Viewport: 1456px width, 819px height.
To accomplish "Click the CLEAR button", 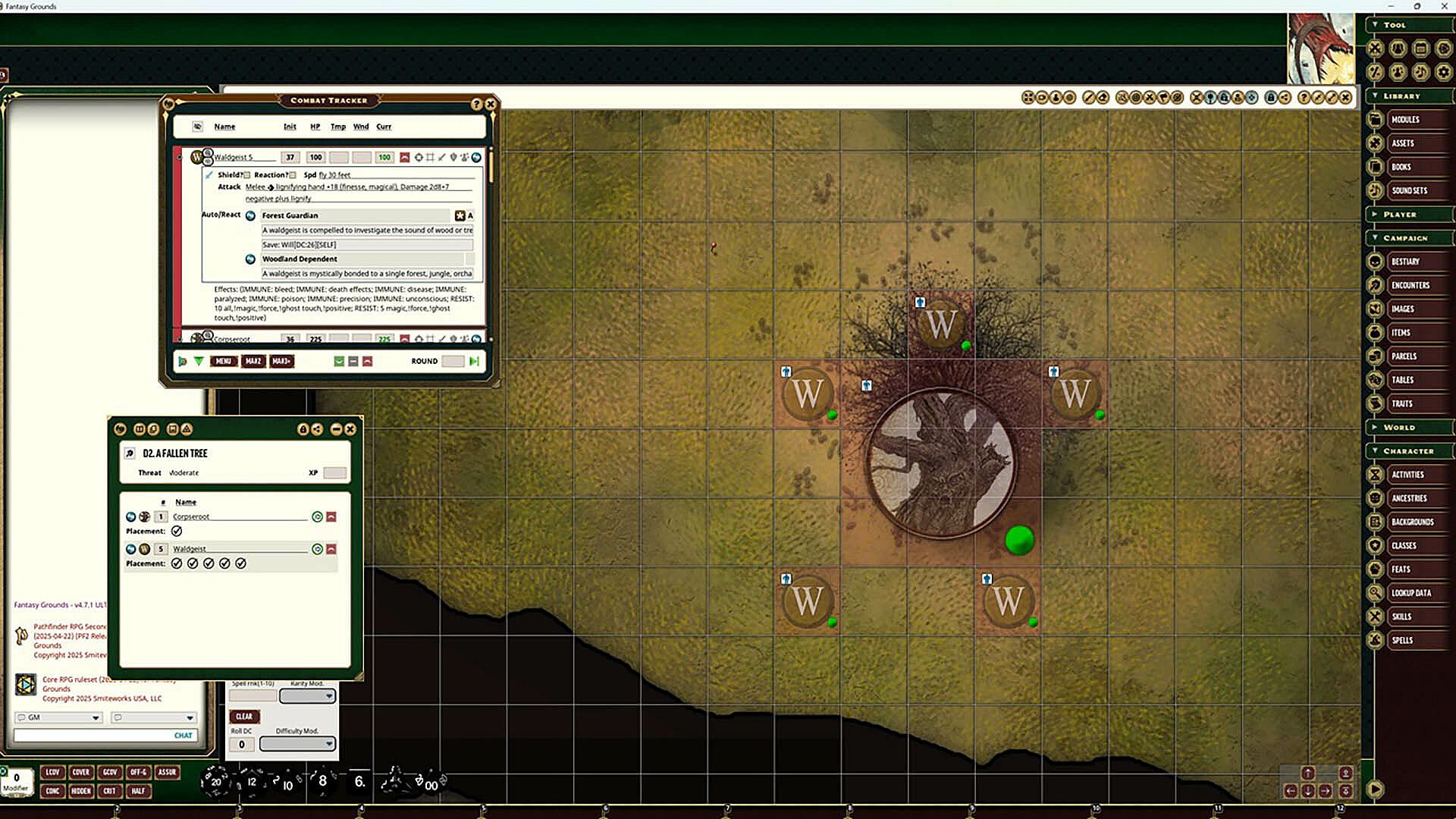I will [x=244, y=716].
